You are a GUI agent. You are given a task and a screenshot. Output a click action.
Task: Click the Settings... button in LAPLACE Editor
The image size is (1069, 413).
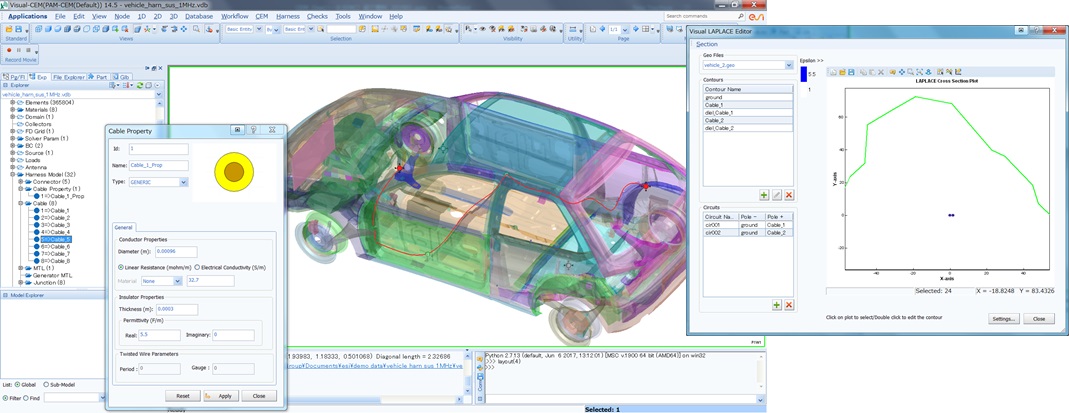(x=1004, y=318)
